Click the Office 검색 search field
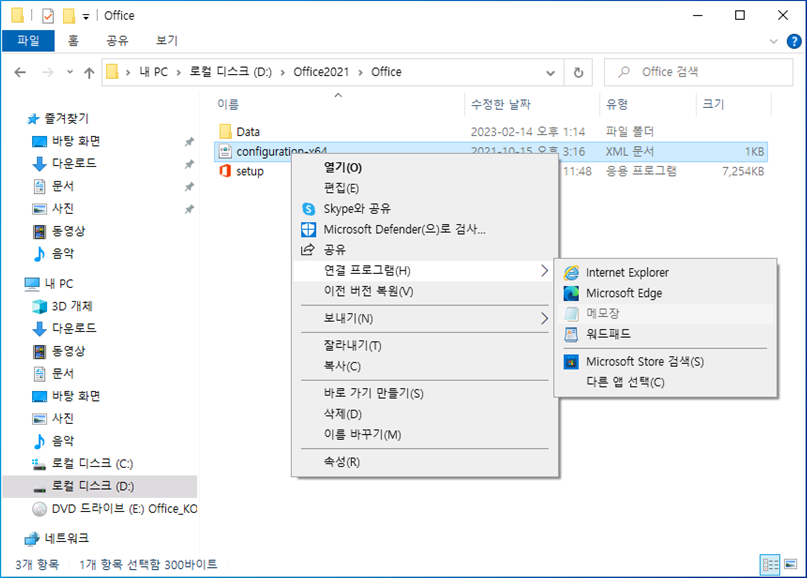Viewport: 807px width, 578px height. click(698, 72)
